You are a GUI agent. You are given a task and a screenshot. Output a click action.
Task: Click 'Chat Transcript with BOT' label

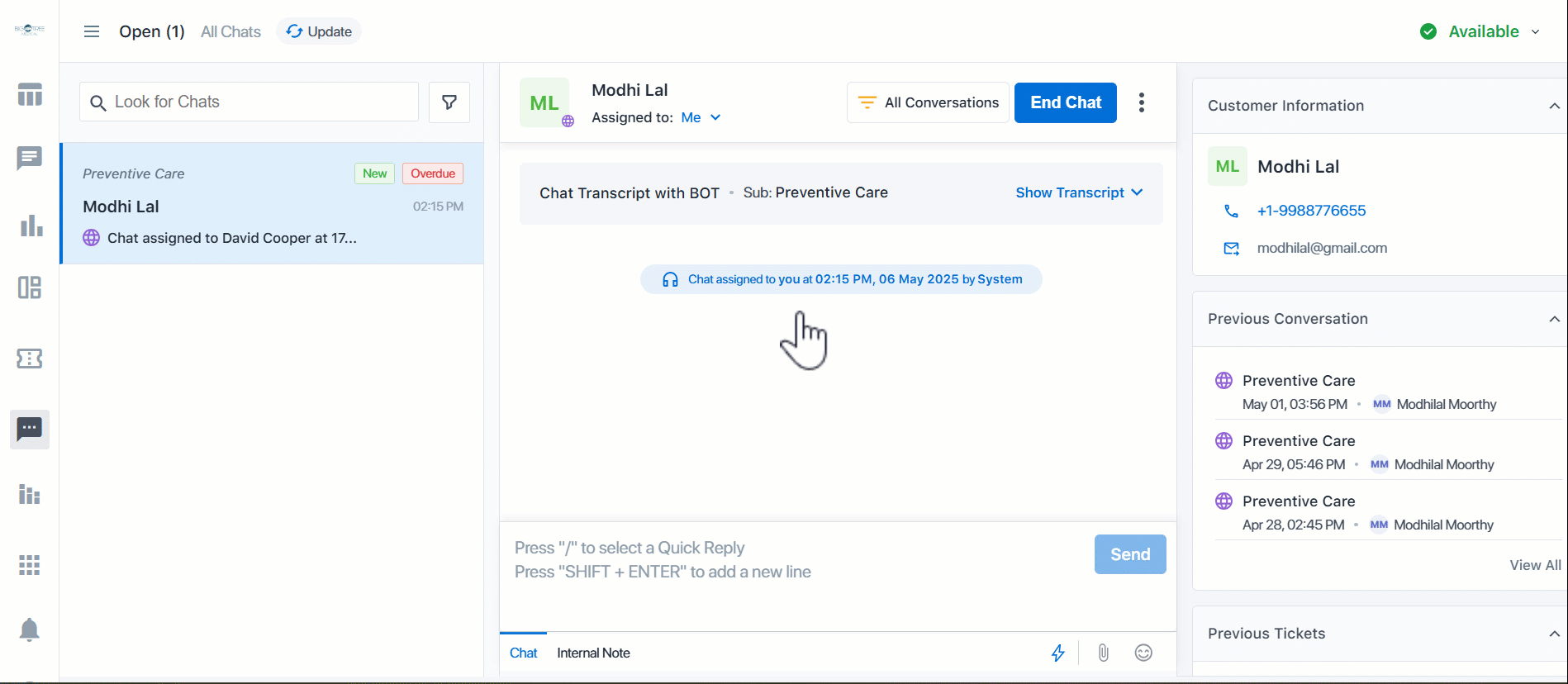(630, 192)
